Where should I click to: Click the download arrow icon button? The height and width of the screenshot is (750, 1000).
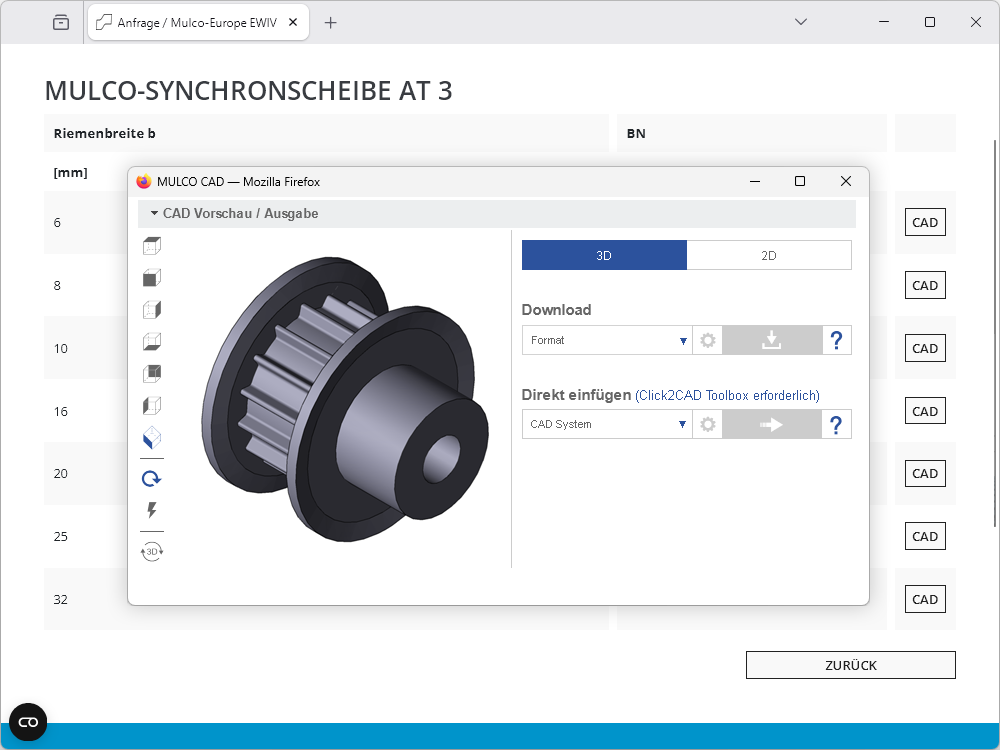click(x=771, y=341)
